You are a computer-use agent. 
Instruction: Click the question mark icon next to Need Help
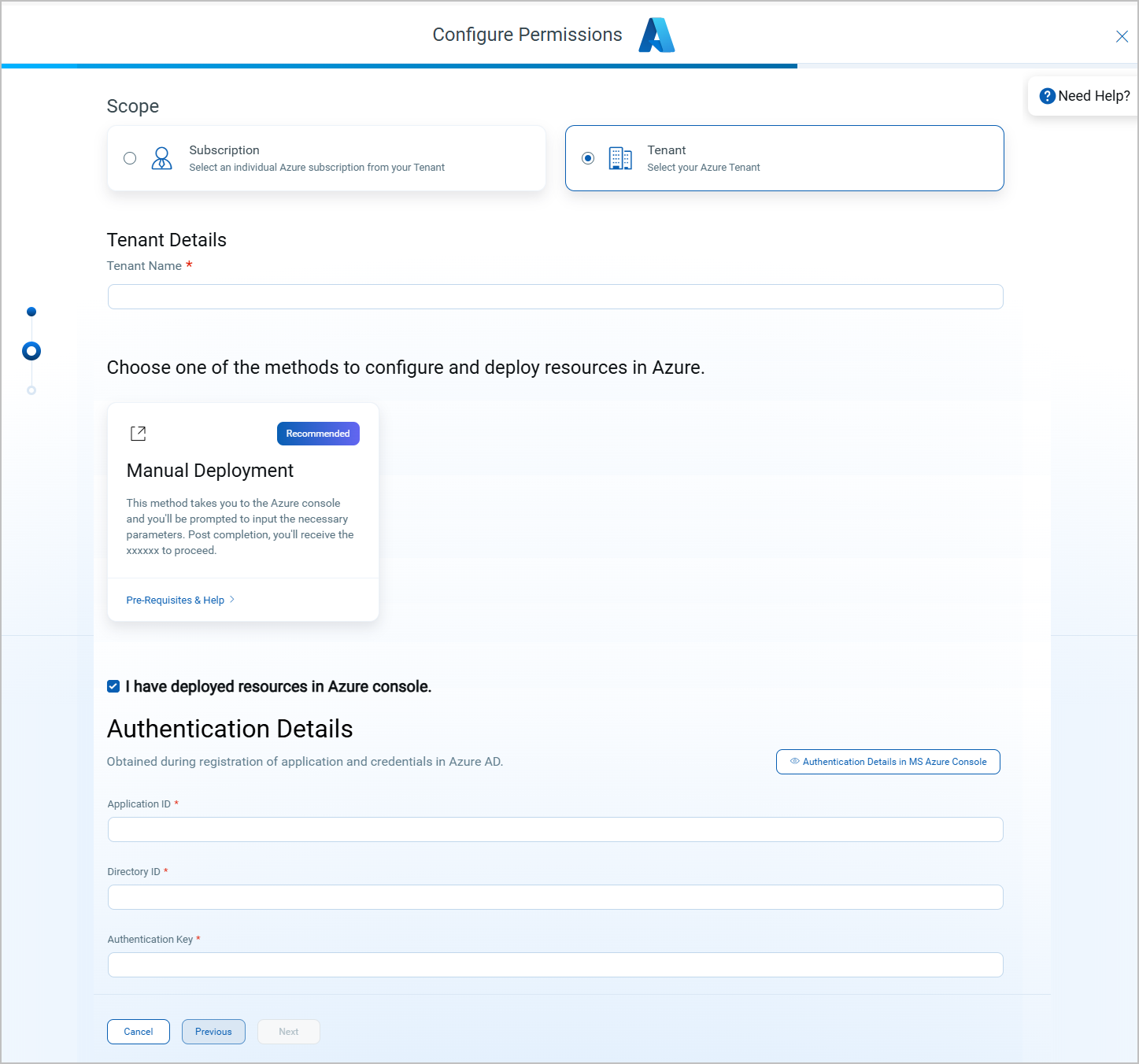coord(1047,95)
